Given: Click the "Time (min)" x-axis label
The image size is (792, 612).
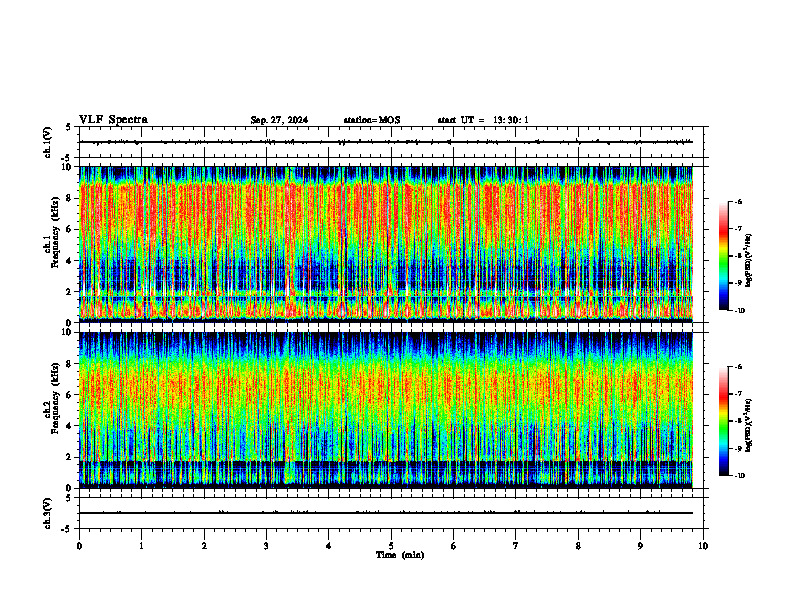Looking at the screenshot, I should [400, 555].
